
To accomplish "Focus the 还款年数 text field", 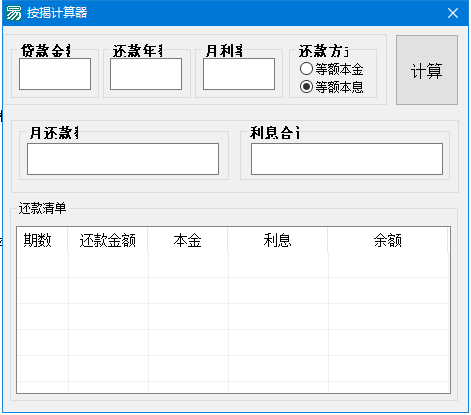I will pyautogui.click(x=146, y=74).
